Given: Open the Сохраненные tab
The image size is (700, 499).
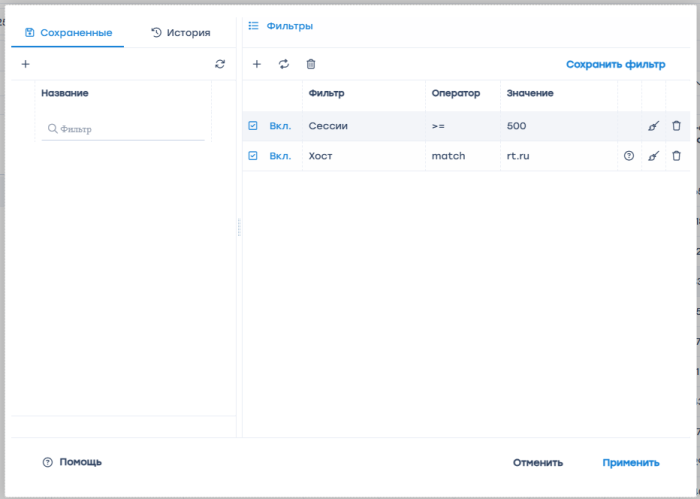Looking at the screenshot, I should pos(68,32).
